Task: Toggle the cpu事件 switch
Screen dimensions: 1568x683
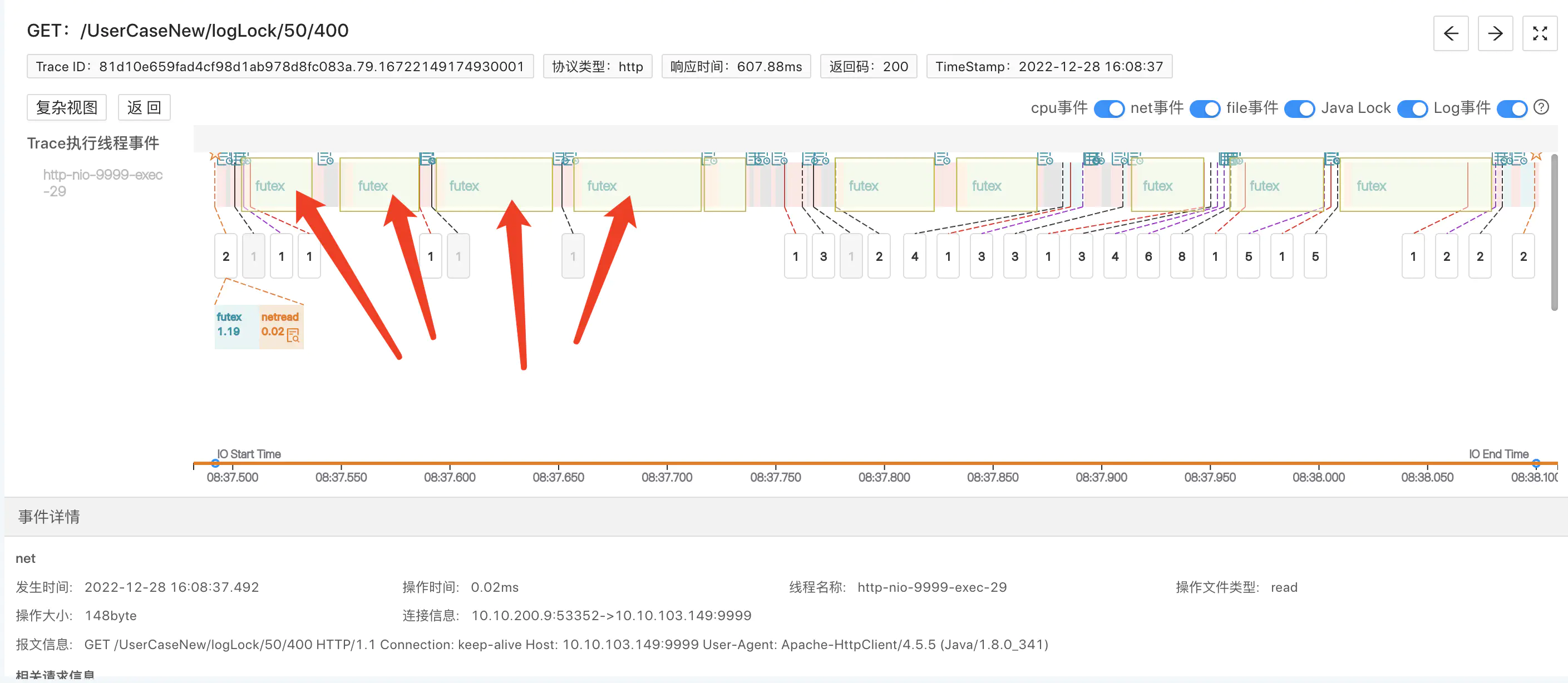Action: [x=1108, y=108]
